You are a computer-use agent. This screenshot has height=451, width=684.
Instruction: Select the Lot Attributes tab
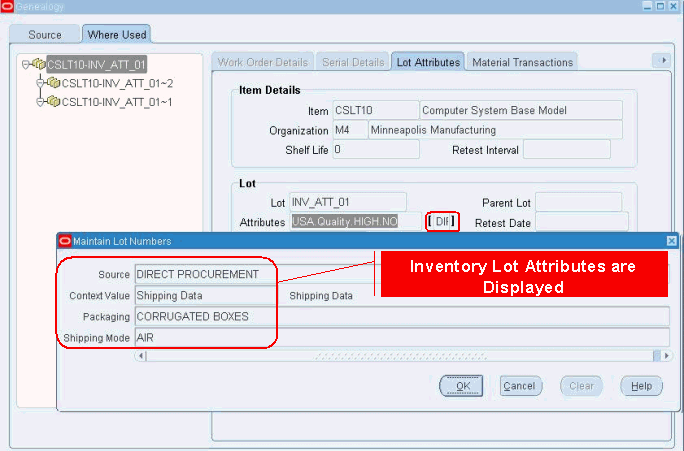coord(428,62)
